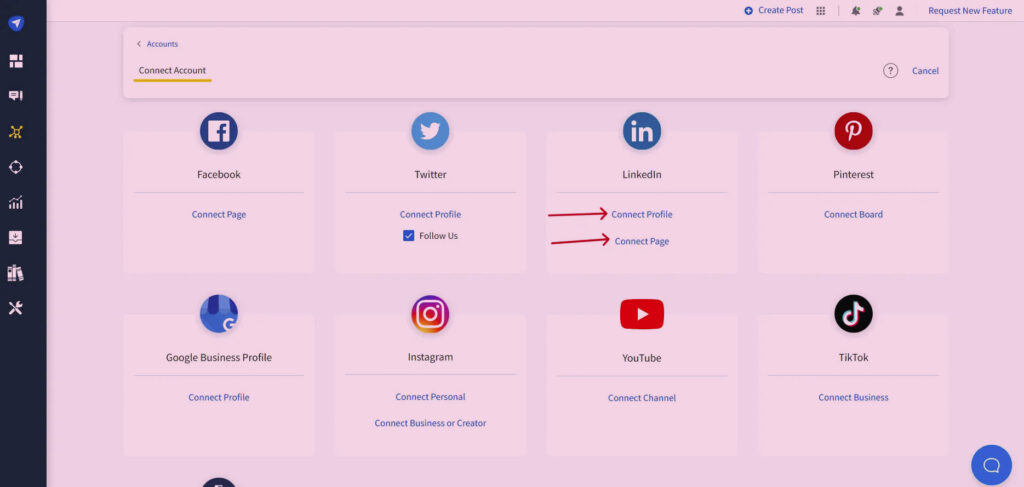This screenshot has height=487, width=1024.
Task: Click the Instagram card title text
Action: 430,357
